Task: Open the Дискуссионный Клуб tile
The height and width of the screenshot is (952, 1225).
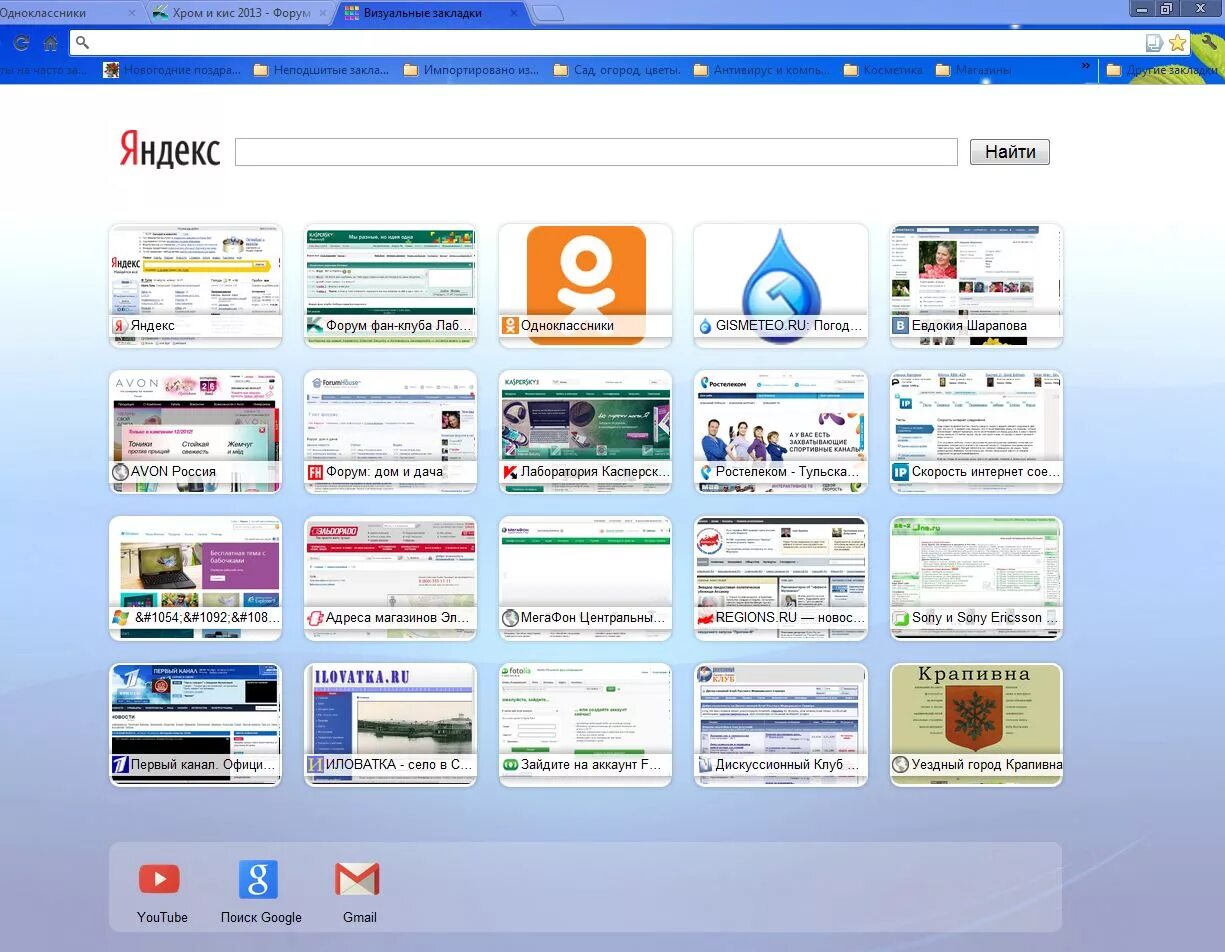Action: (x=780, y=724)
